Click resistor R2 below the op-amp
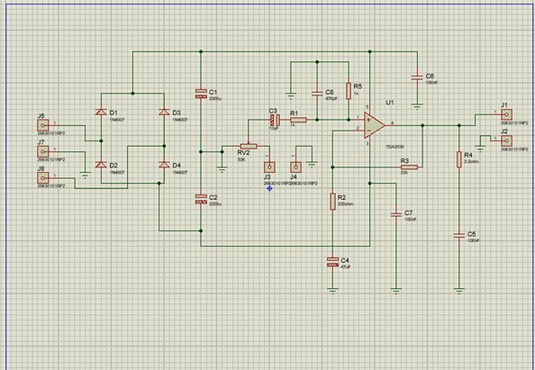The height and width of the screenshot is (370, 535). tap(333, 201)
